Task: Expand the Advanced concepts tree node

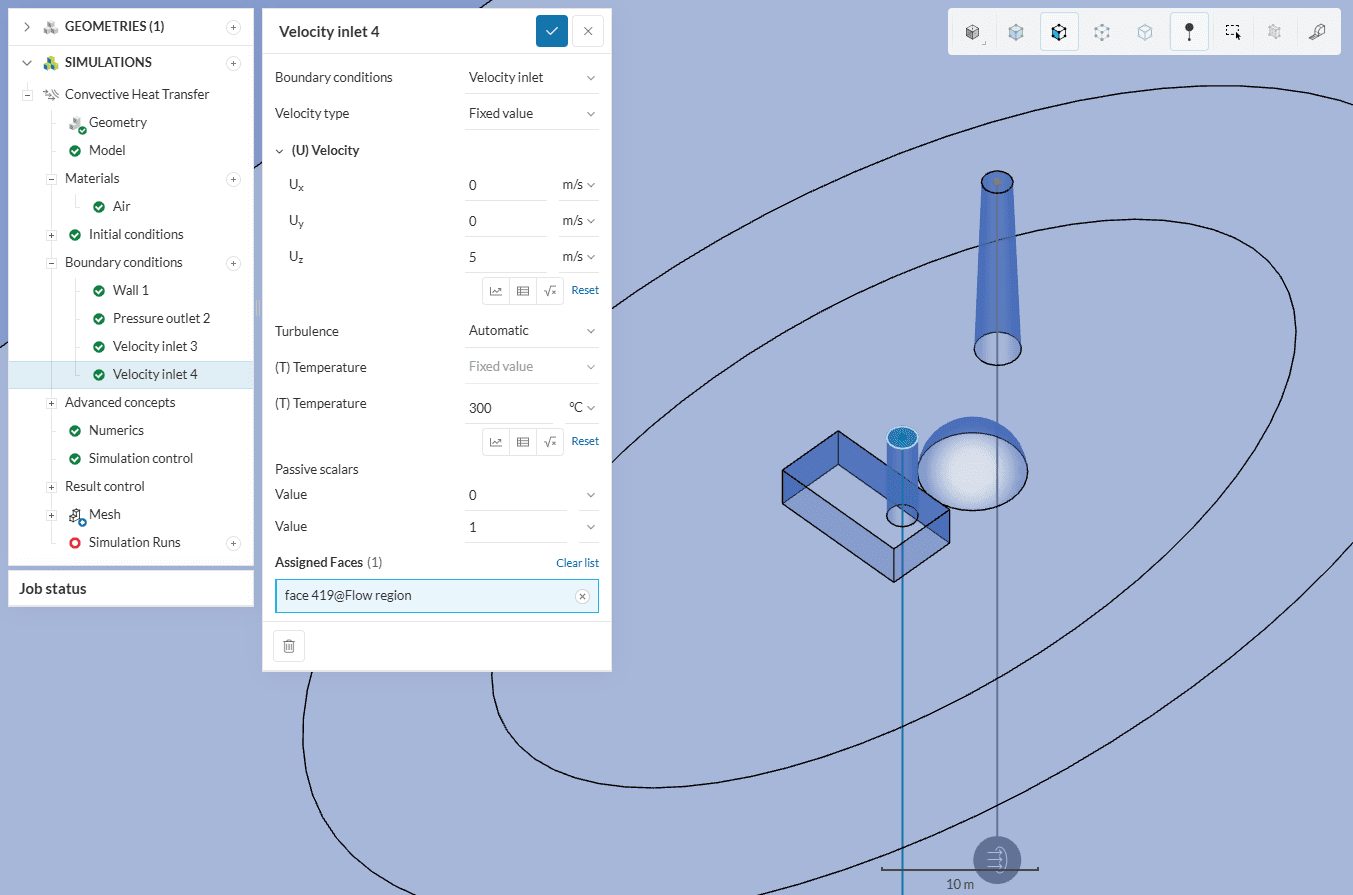Action: [52, 403]
